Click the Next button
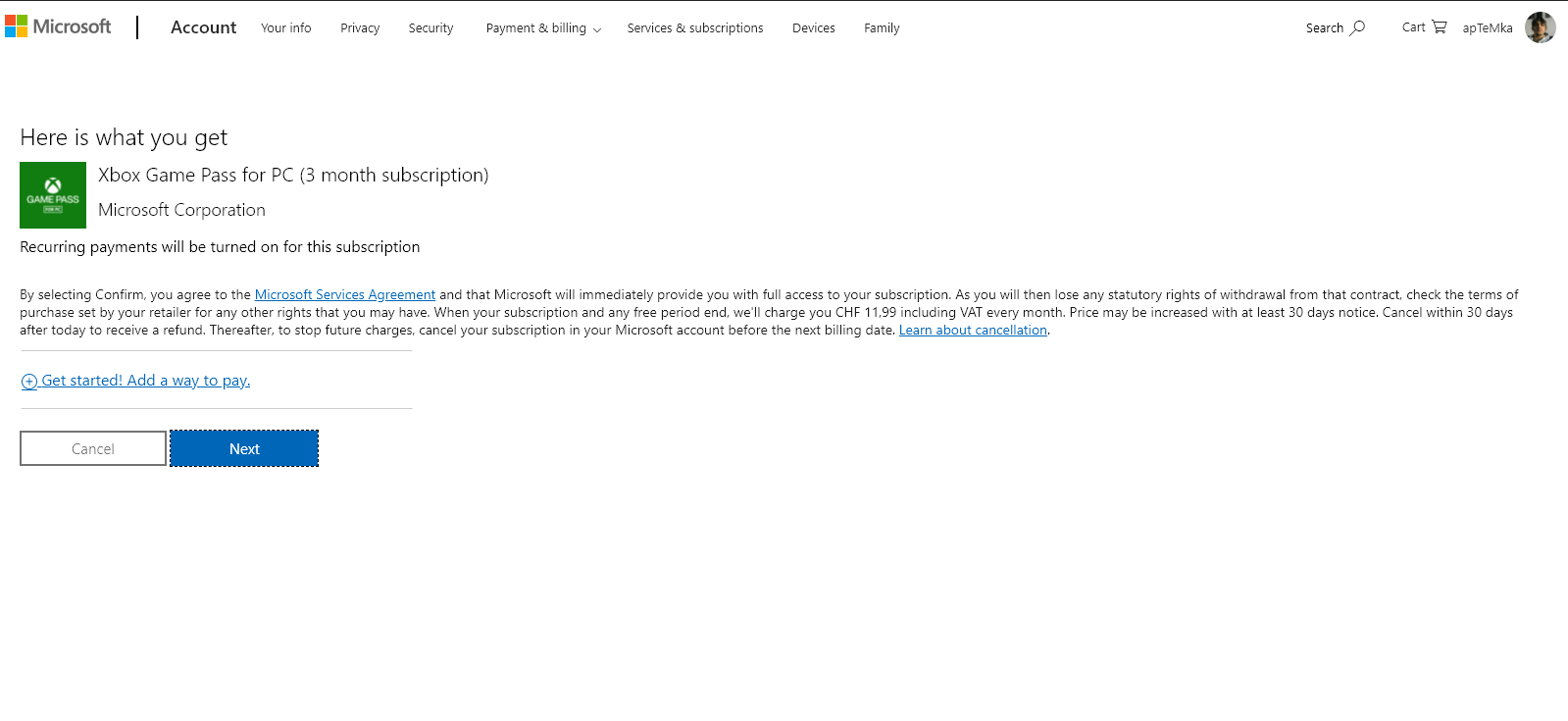Image resolution: width=1568 pixels, height=721 pixels. (x=244, y=448)
